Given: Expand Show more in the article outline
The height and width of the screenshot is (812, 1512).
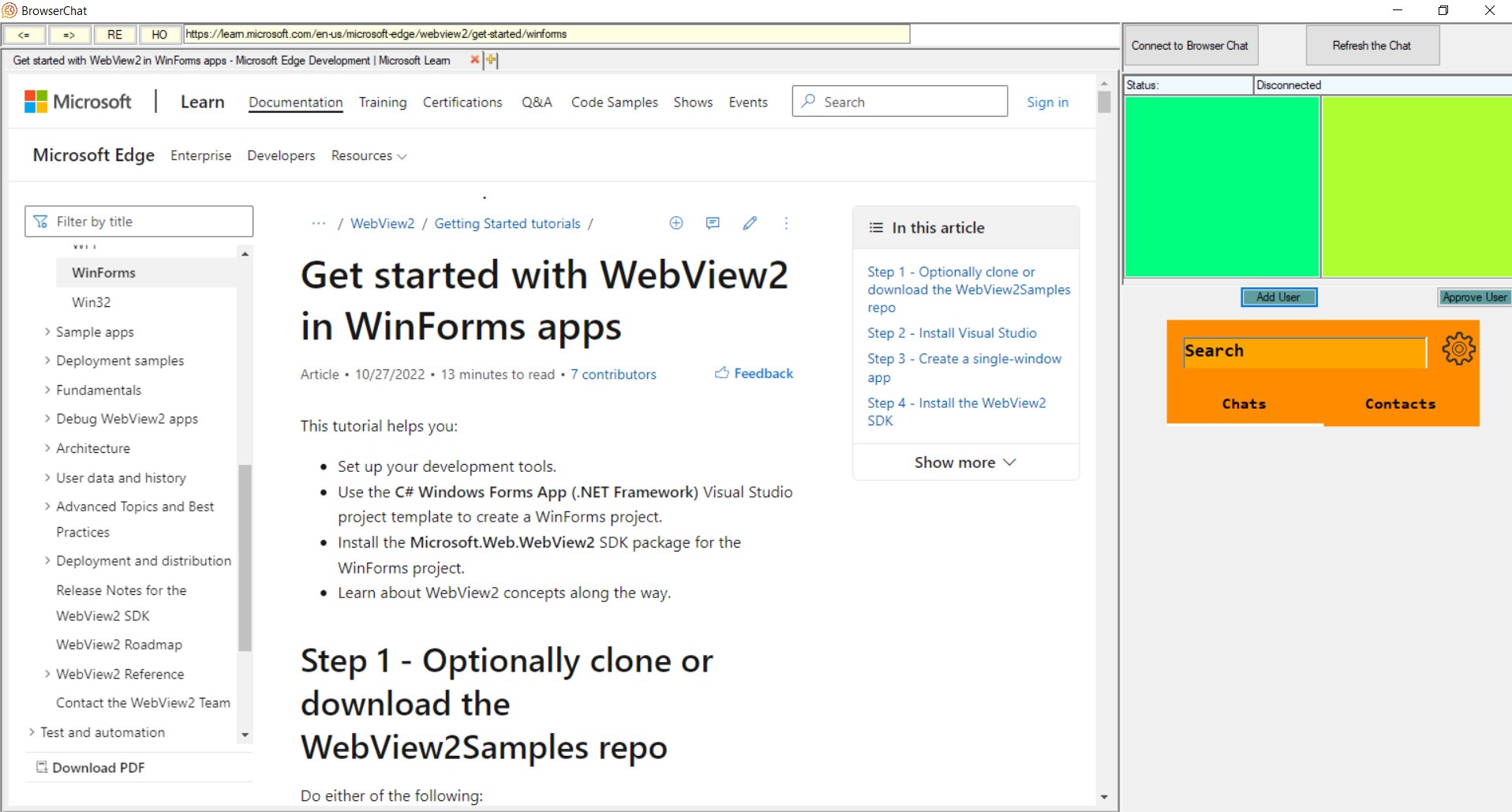Looking at the screenshot, I should (964, 462).
